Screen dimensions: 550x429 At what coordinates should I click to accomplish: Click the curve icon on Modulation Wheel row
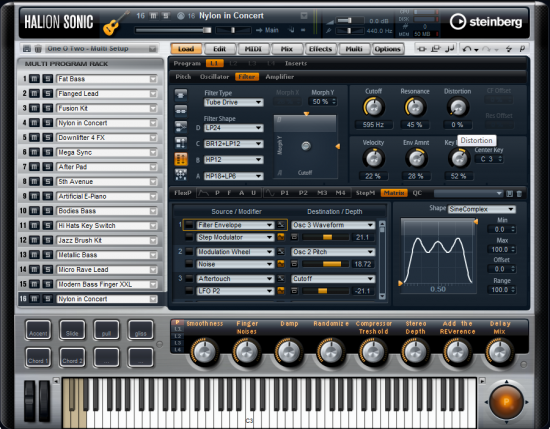click(281, 252)
